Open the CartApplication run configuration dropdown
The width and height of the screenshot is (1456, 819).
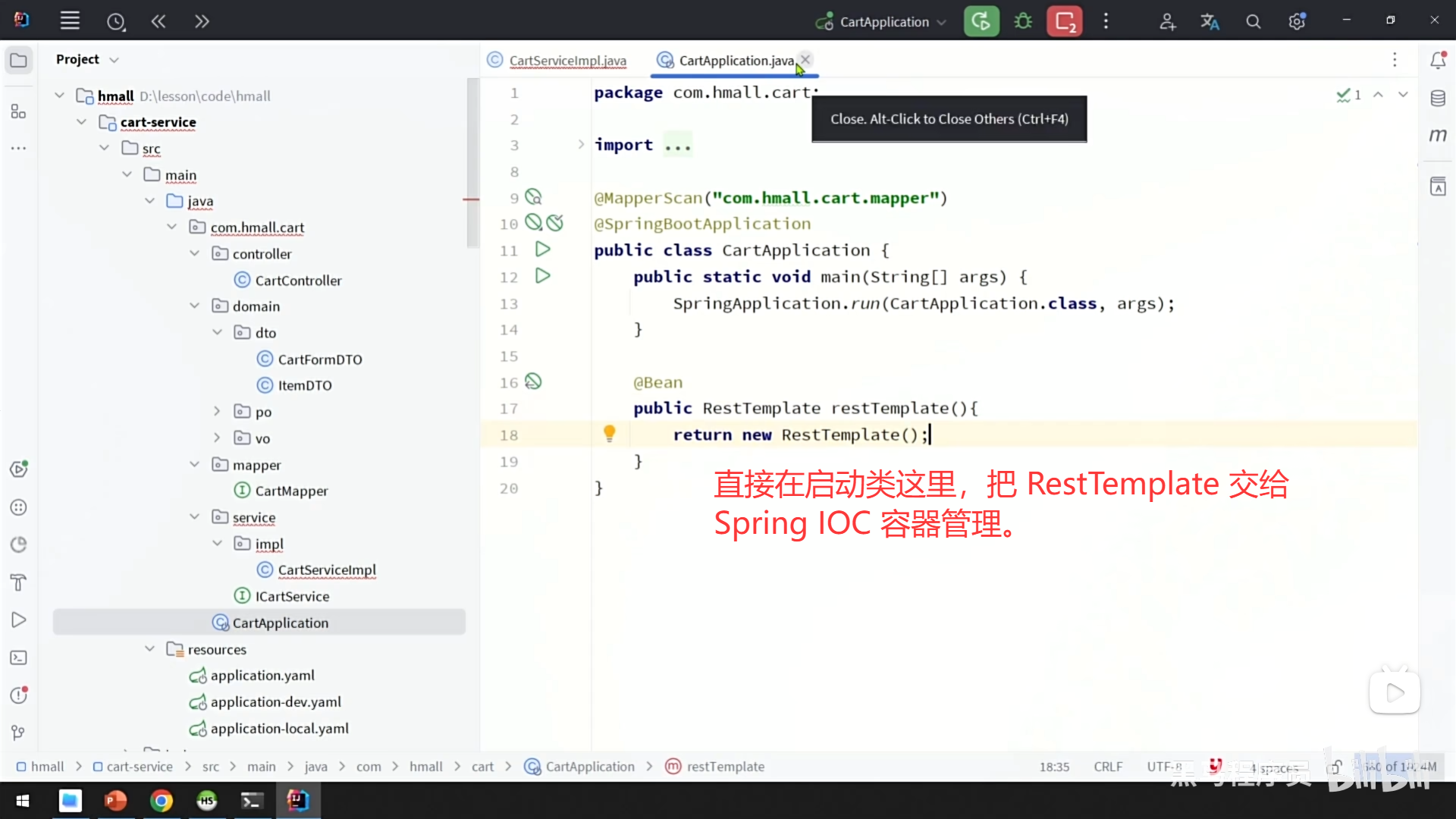point(883,22)
